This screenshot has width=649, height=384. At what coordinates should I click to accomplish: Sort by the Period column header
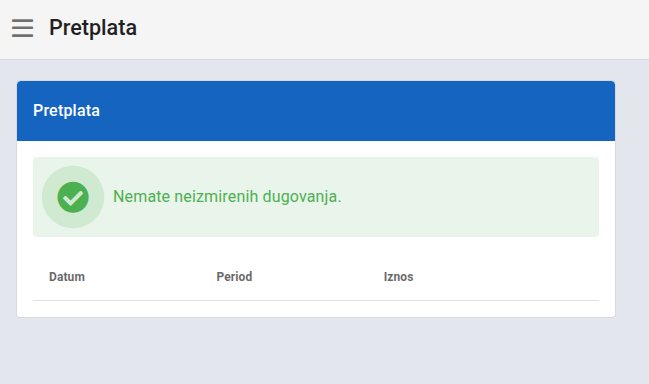[234, 276]
